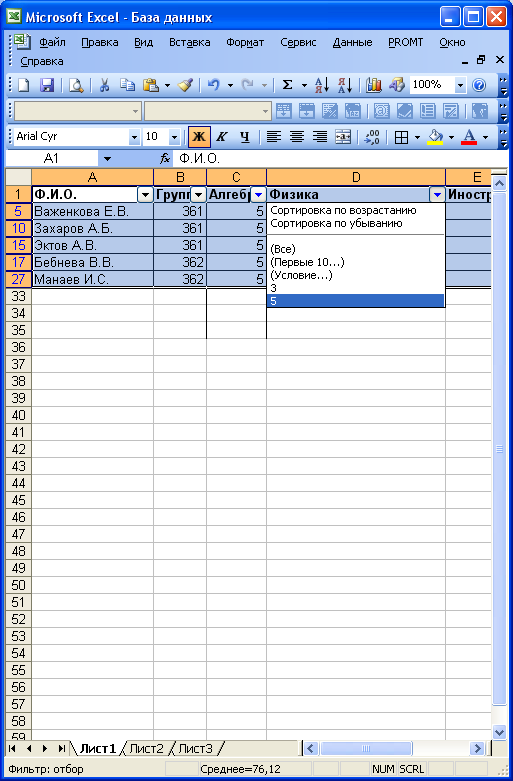
Task: Launch the chart wizard icon
Action: coord(374,86)
